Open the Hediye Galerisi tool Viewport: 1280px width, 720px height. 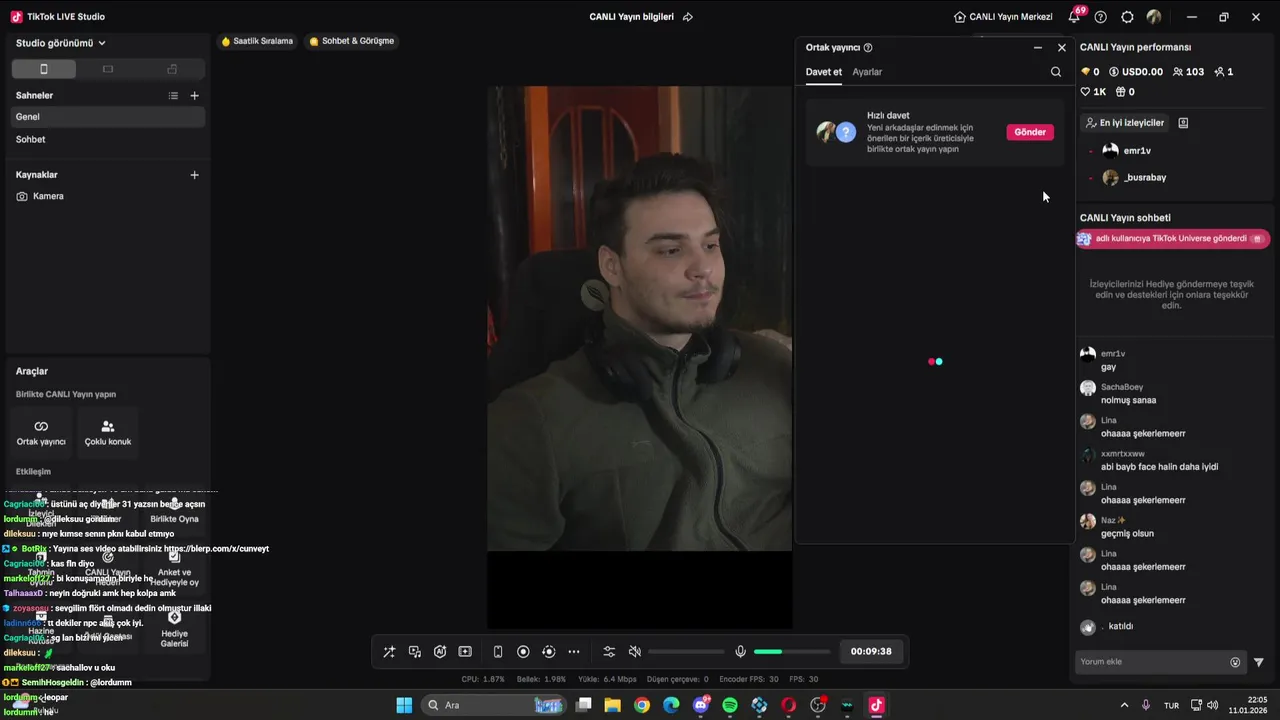pyautogui.click(x=174, y=627)
